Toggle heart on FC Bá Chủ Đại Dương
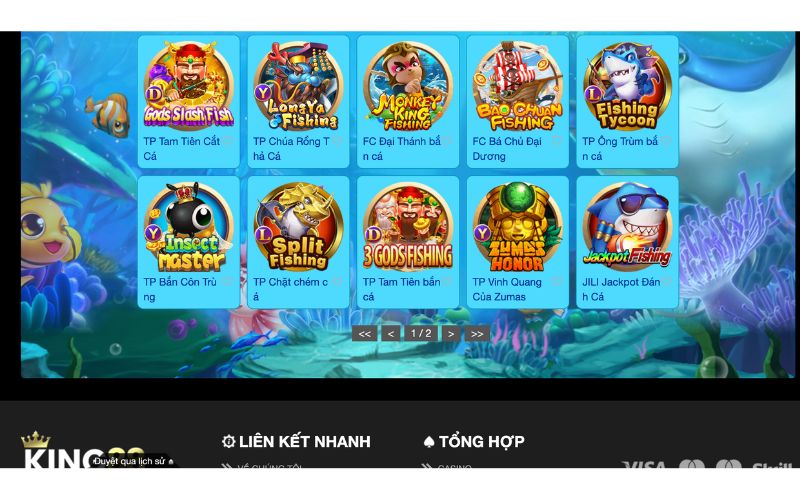 (x=557, y=141)
